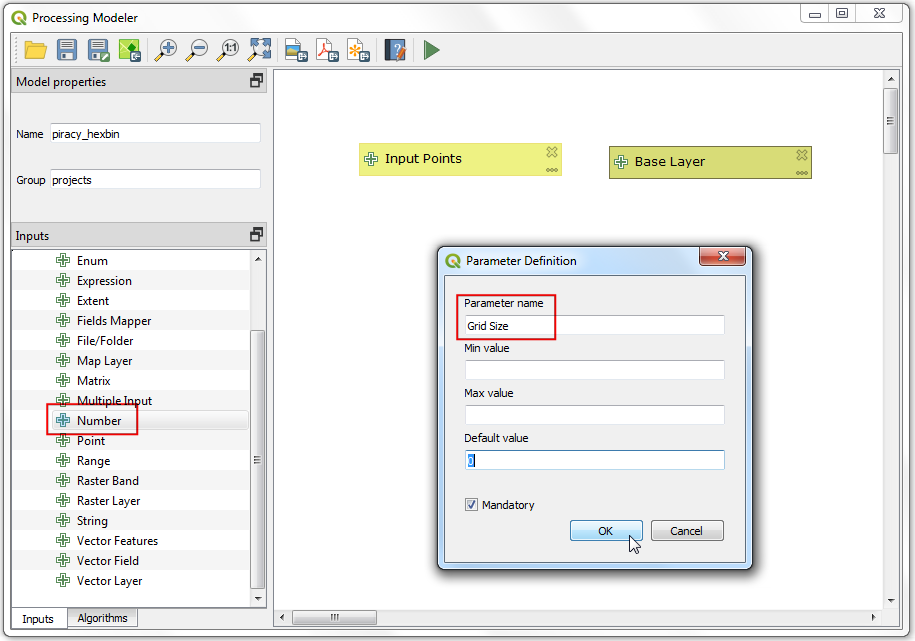
Task: Delete the Input Points node
Action: (551, 152)
